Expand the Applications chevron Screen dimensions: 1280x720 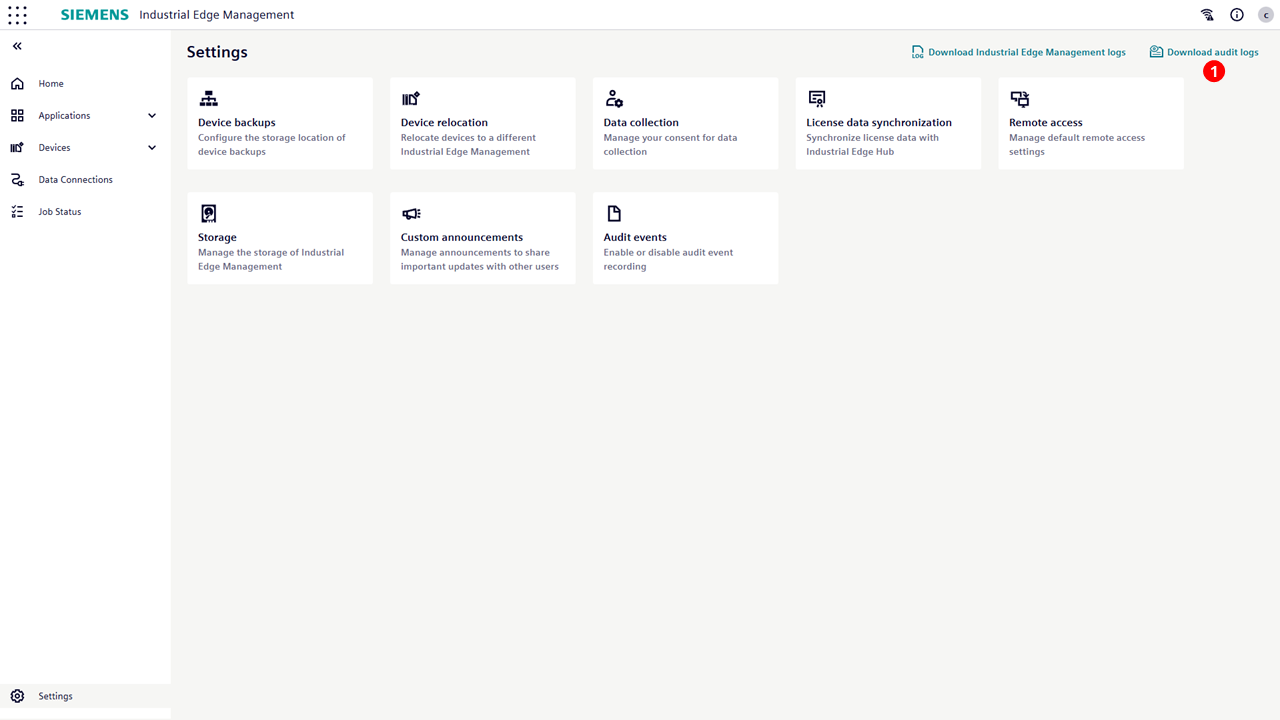pos(152,116)
